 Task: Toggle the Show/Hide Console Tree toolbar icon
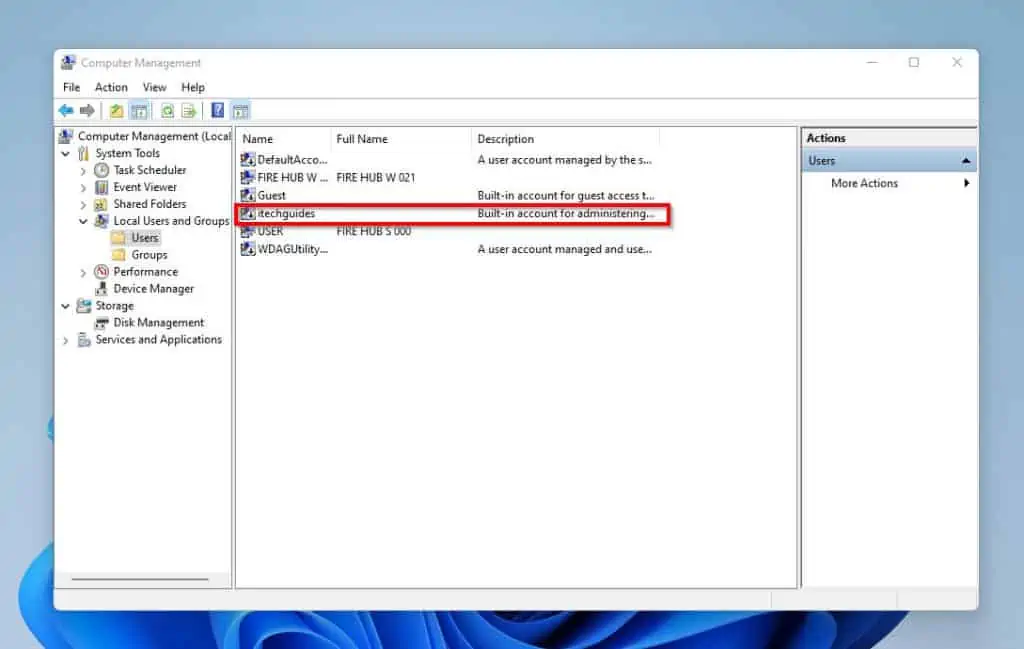pos(139,110)
